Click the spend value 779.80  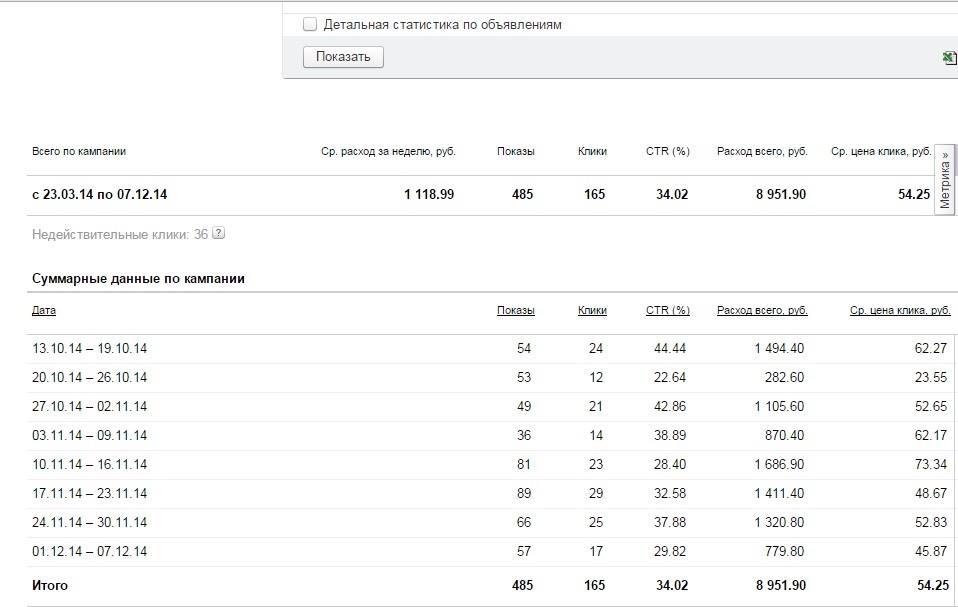tap(784, 551)
